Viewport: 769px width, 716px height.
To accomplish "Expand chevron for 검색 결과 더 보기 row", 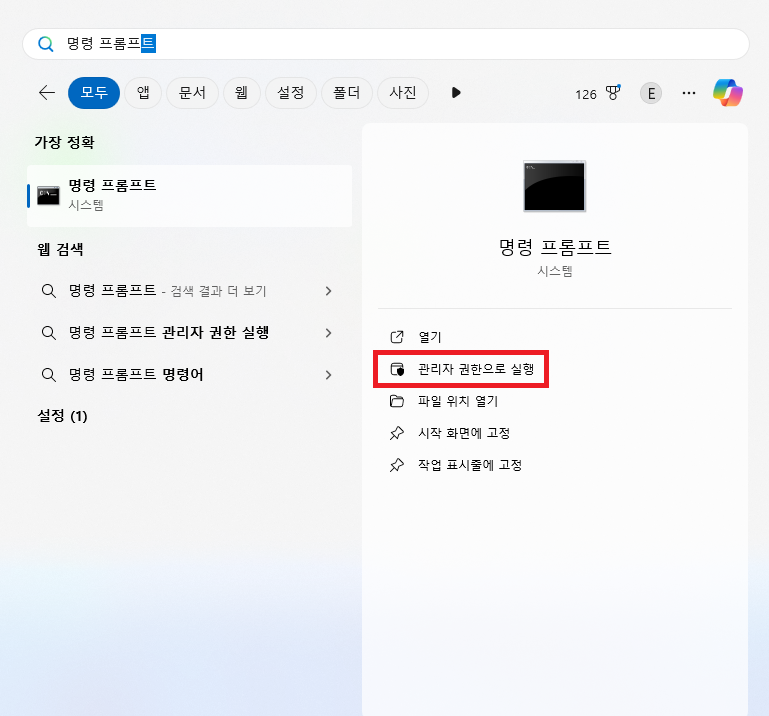I will 329,291.
